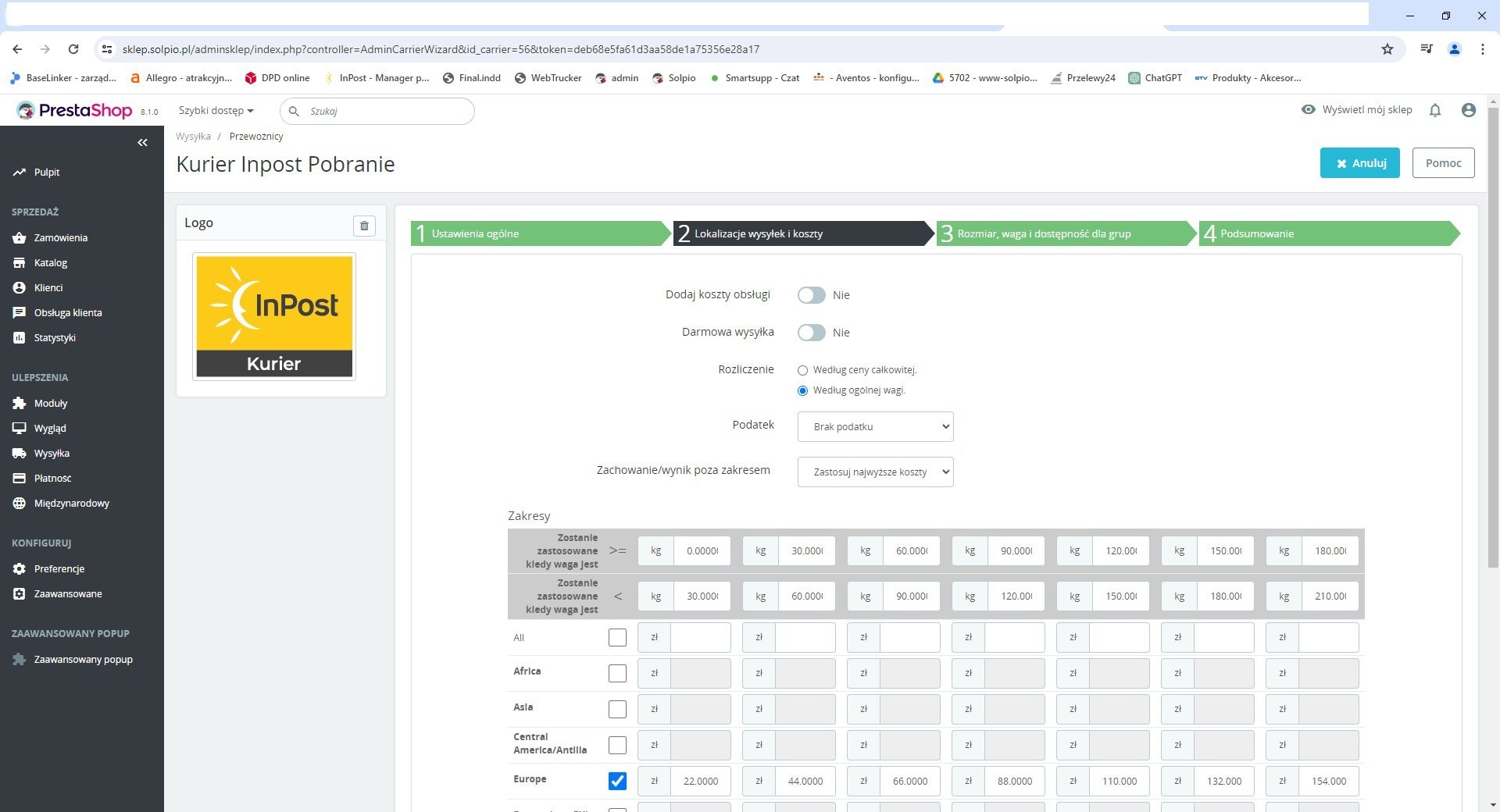Click the Anuluj button
Image resolution: width=1500 pixels, height=812 pixels.
[1360, 163]
